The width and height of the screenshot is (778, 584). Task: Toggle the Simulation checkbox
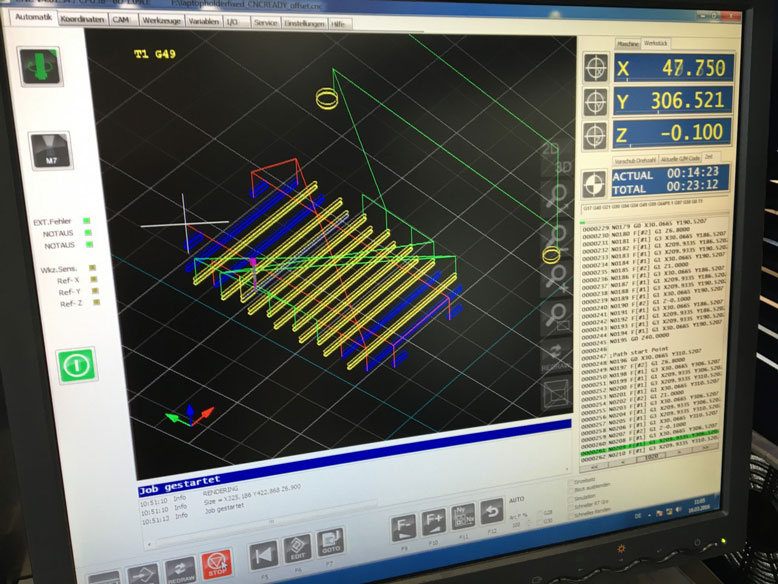571,498
